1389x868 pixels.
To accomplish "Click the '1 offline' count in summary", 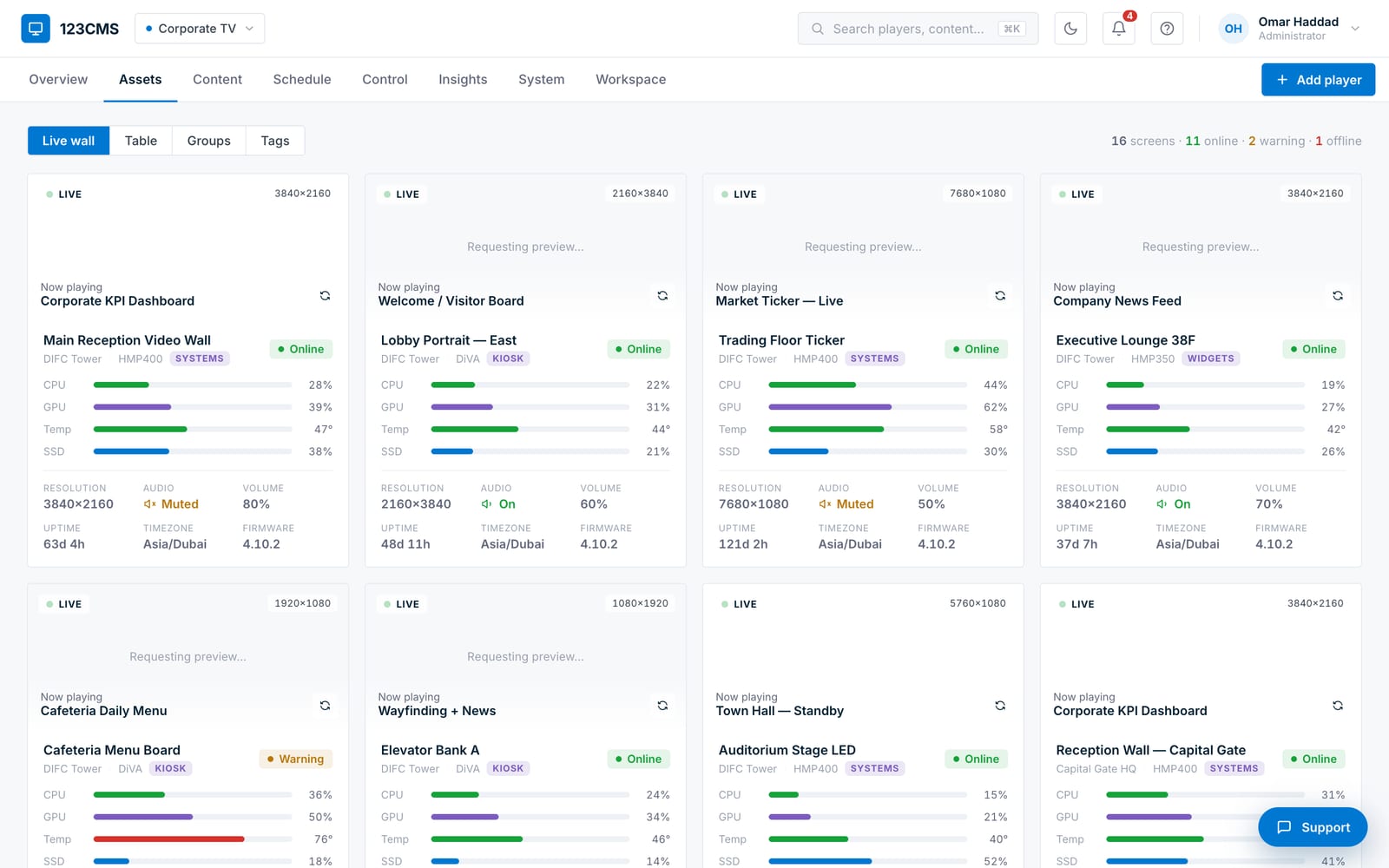I will click(x=1338, y=141).
